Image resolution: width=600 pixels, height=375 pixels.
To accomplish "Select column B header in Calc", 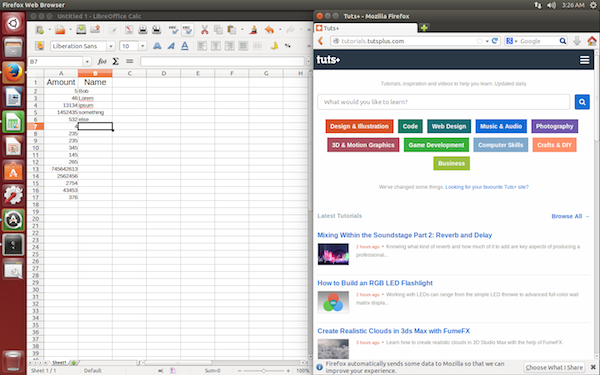I will pos(95,73).
